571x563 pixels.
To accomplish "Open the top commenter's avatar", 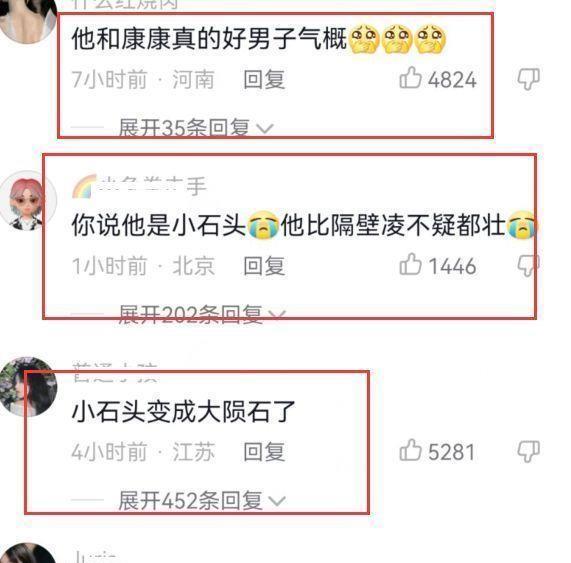I will pyautogui.click(x=26, y=18).
